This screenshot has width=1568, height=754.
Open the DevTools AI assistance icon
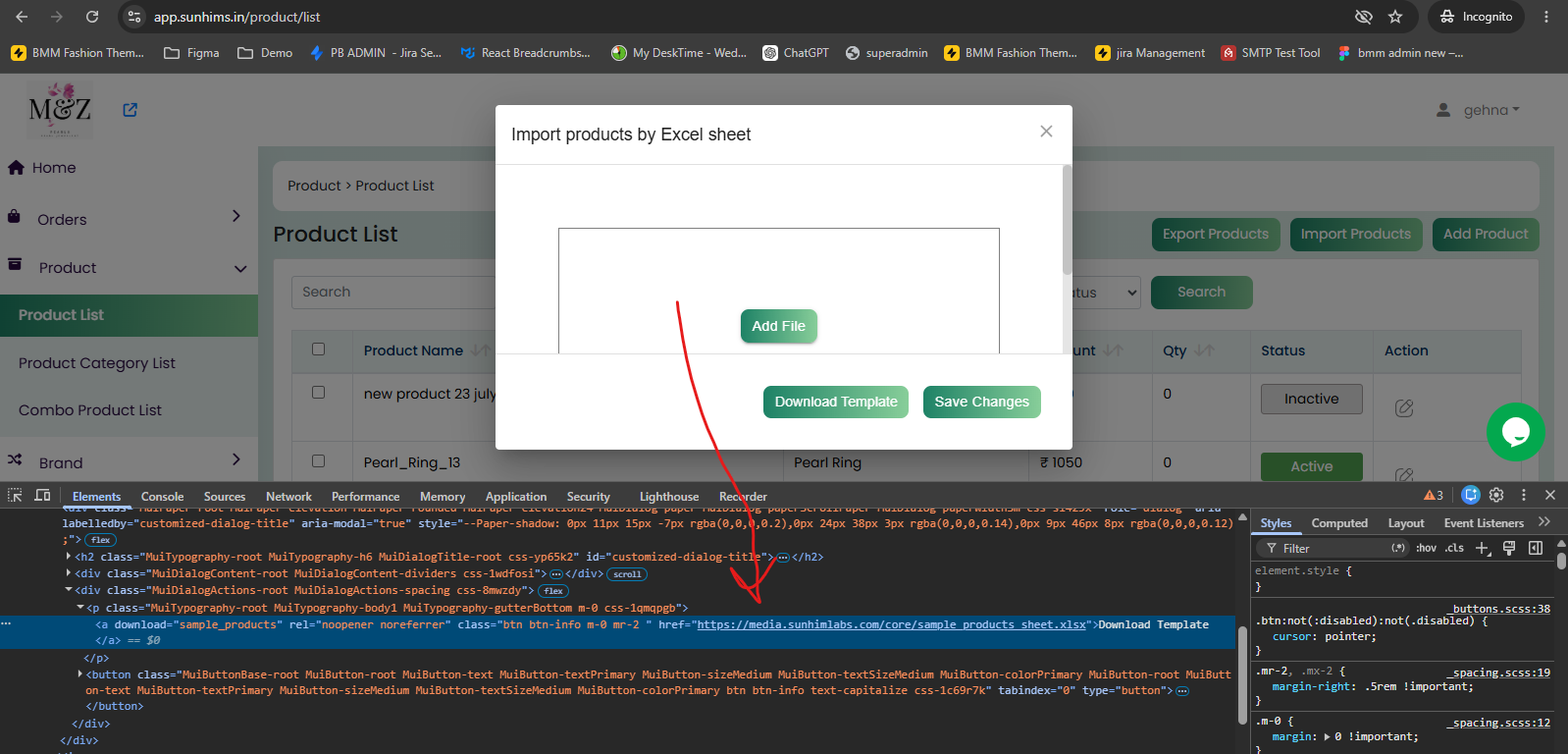(x=1470, y=495)
